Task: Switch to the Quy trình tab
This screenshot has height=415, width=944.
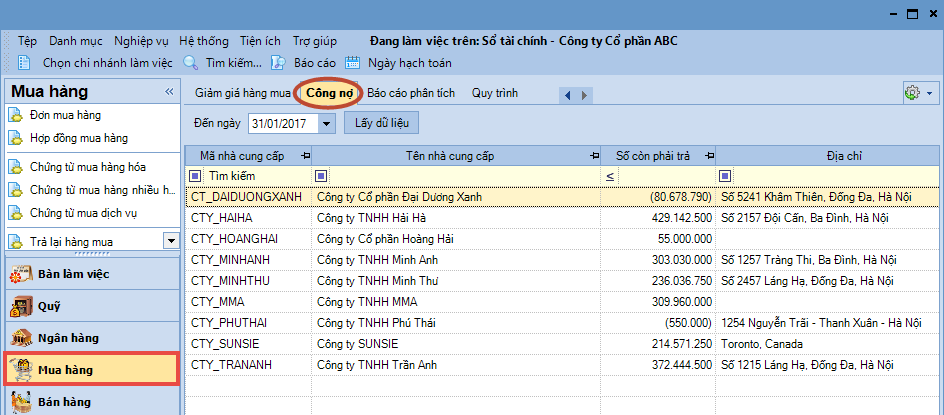Action: (495, 93)
